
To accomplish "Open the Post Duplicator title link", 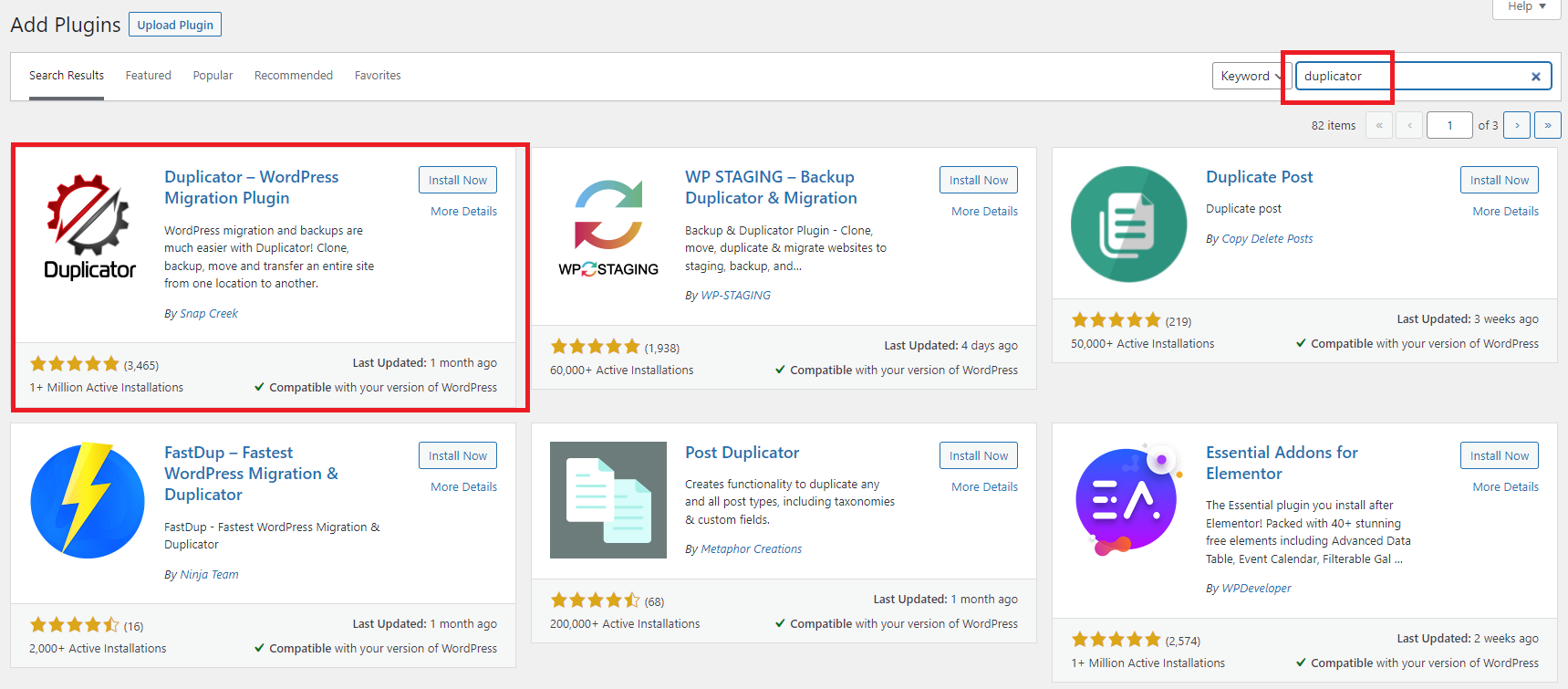I will tap(742, 453).
